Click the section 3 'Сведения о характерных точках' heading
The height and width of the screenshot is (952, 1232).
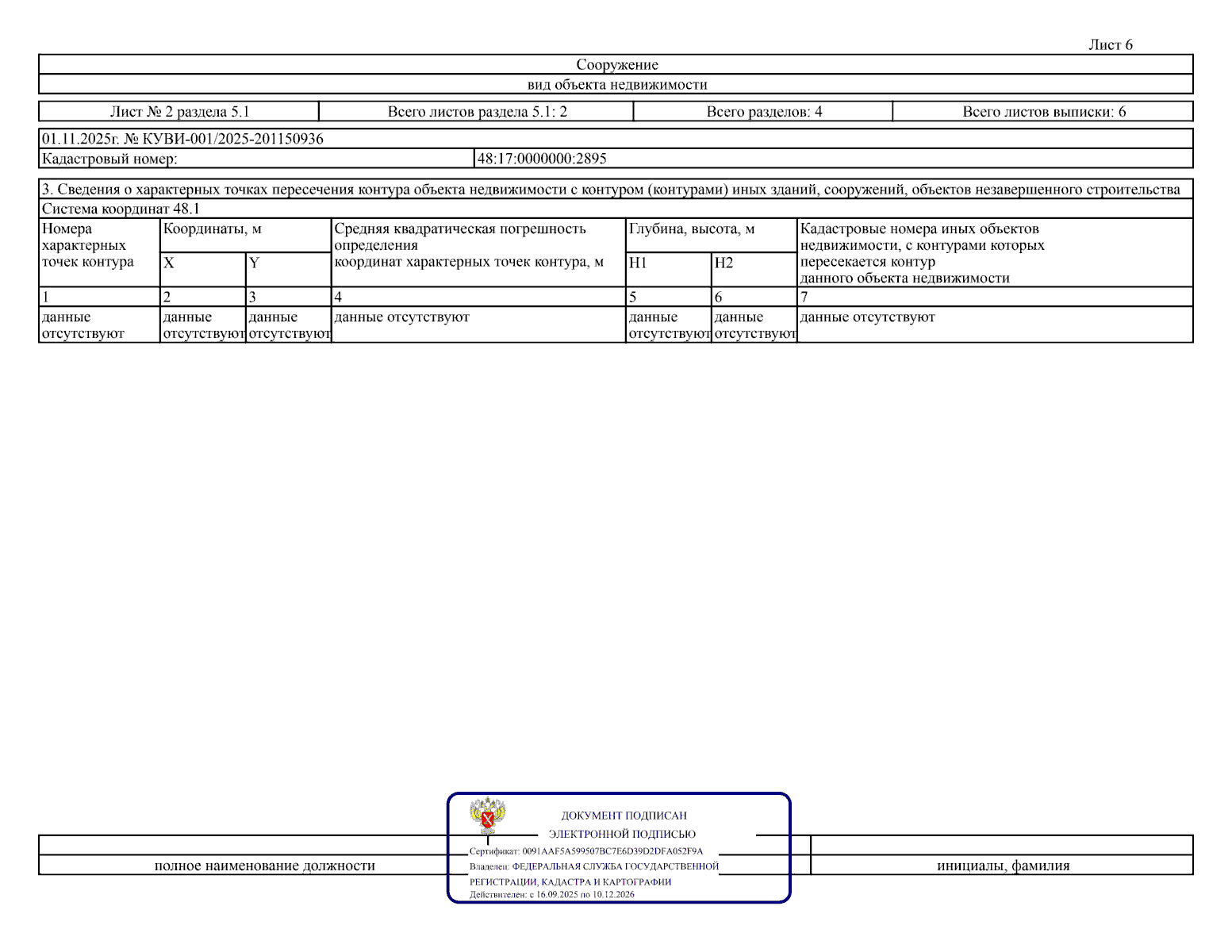tap(611, 190)
